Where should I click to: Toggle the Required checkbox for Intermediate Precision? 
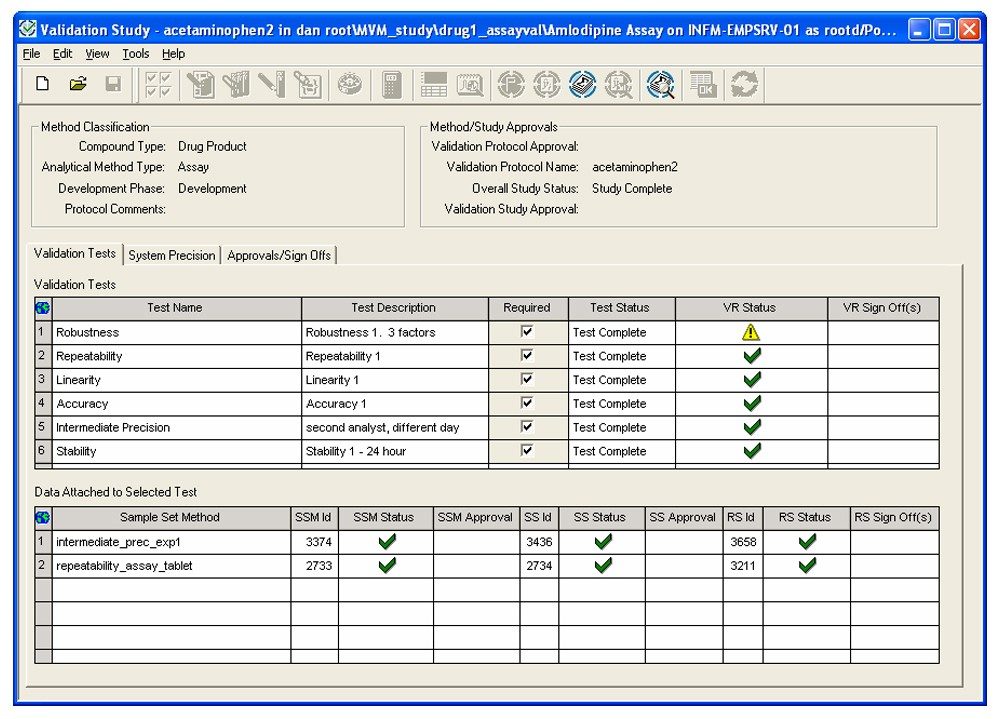tap(527, 426)
